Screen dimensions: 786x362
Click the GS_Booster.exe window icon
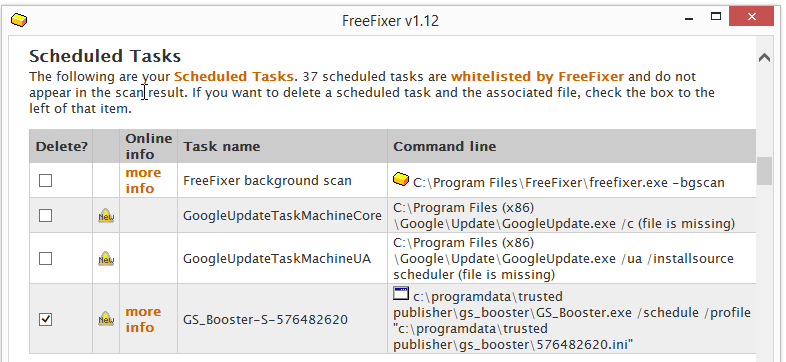[x=401, y=293]
